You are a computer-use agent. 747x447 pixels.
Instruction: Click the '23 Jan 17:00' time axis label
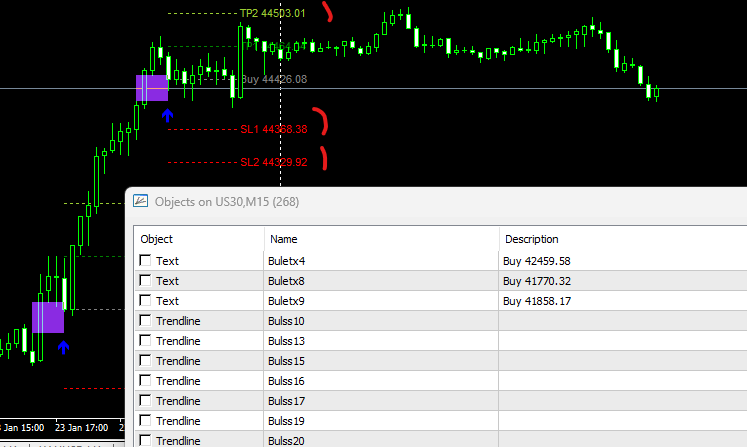tap(81, 427)
